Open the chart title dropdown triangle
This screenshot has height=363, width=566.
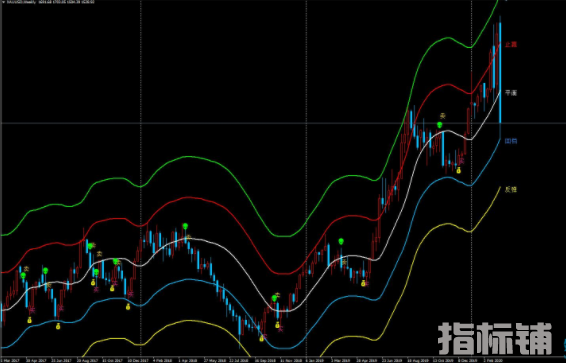(4, 2)
